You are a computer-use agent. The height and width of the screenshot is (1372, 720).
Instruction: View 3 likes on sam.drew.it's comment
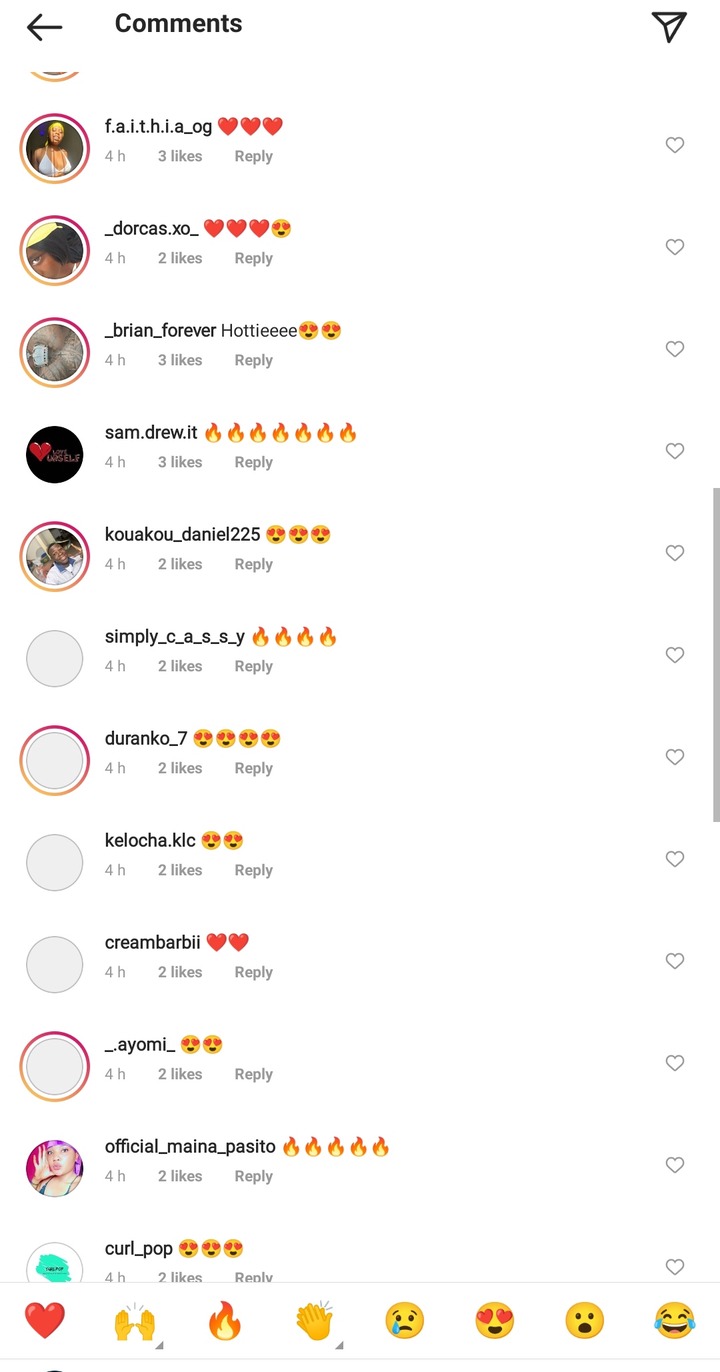(x=180, y=462)
